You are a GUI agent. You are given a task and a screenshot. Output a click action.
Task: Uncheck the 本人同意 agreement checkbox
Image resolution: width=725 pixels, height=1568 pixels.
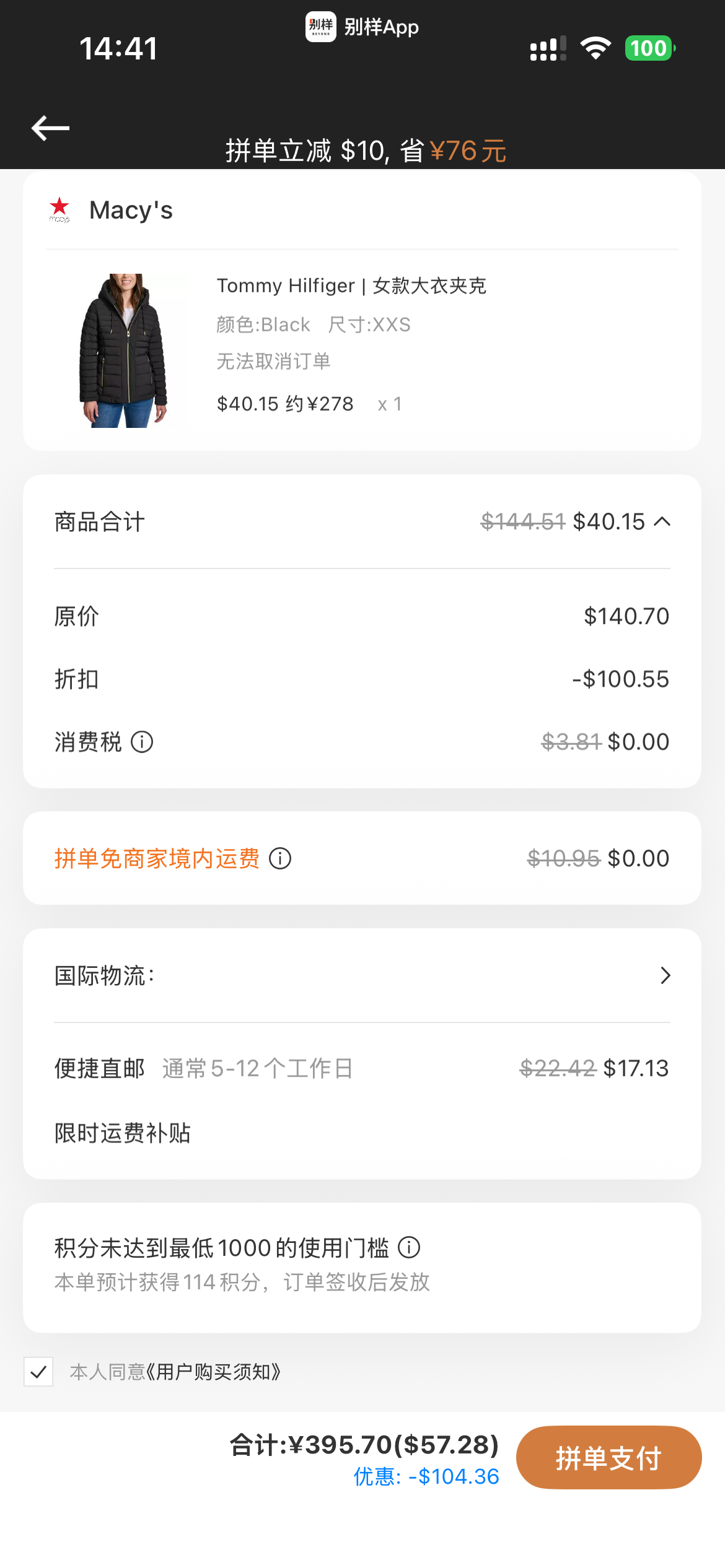pos(38,1372)
